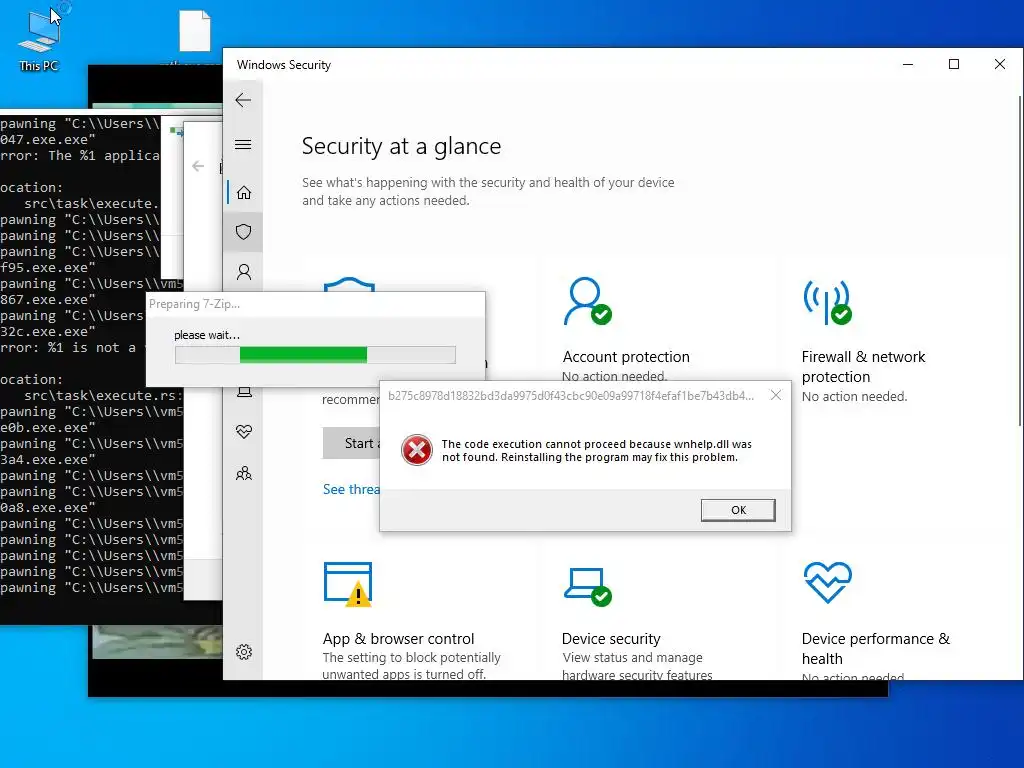Click OK in the wnhelp.dll error dialog

(738, 510)
